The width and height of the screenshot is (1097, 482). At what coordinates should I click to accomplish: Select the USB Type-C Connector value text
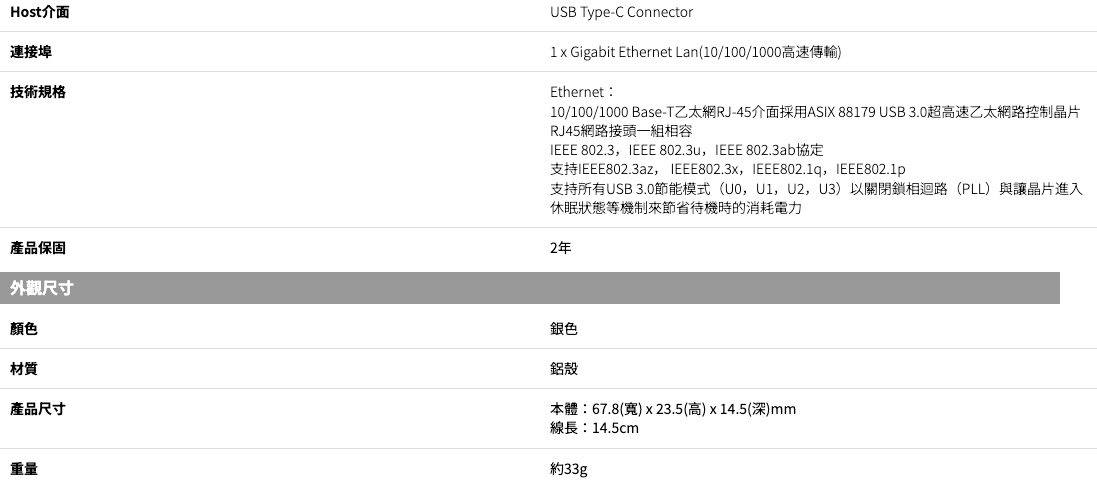[x=621, y=12]
